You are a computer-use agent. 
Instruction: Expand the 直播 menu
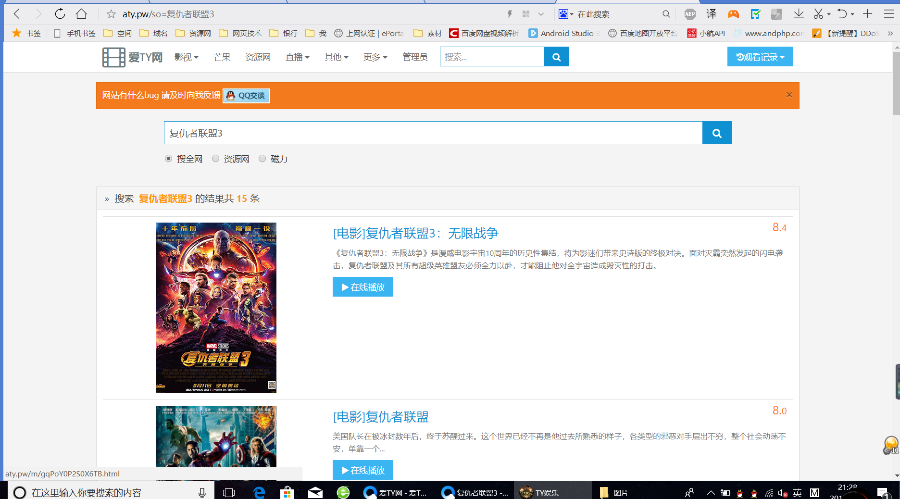297,57
